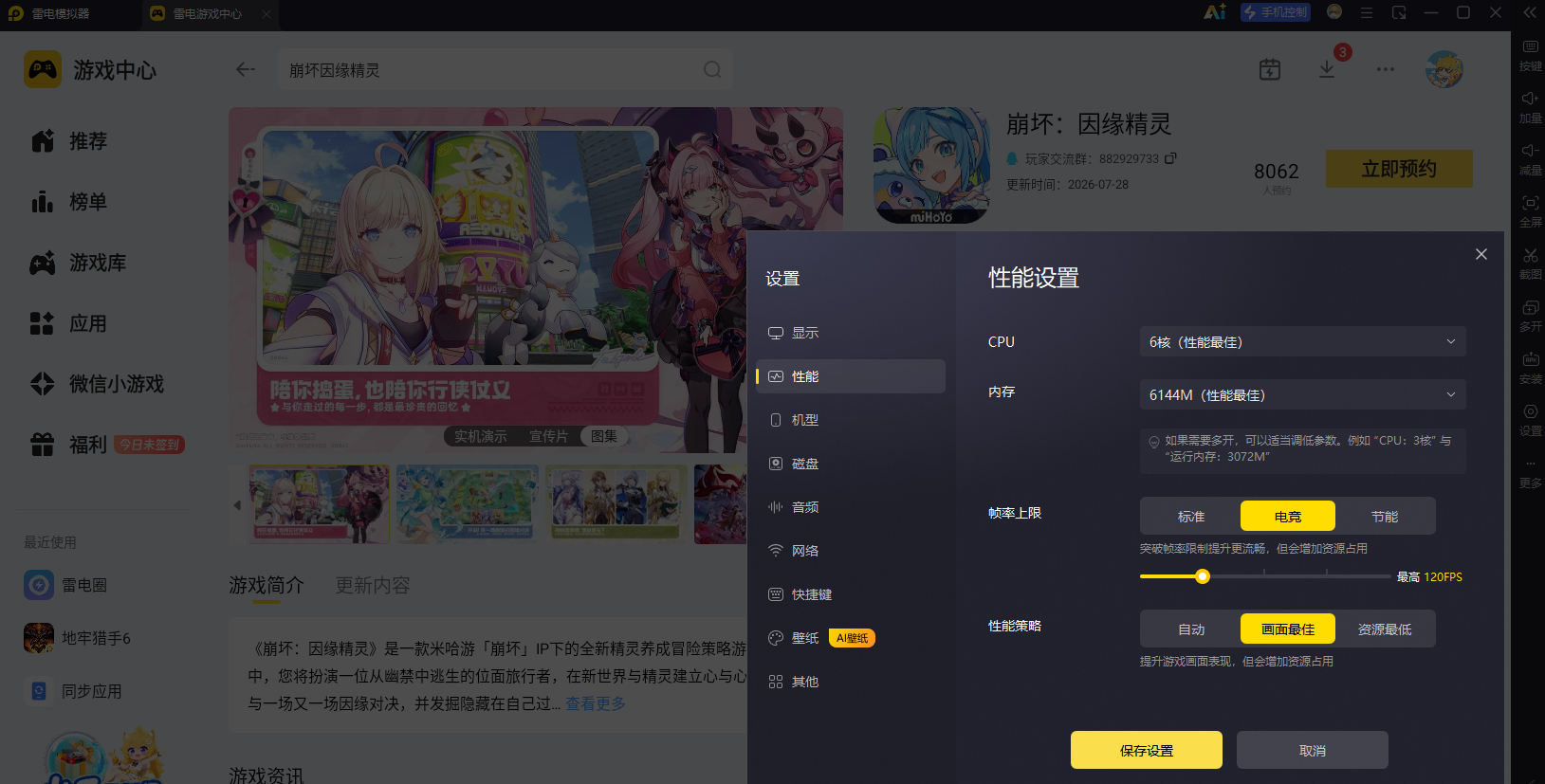Open the downloads manager icon

(x=1327, y=69)
